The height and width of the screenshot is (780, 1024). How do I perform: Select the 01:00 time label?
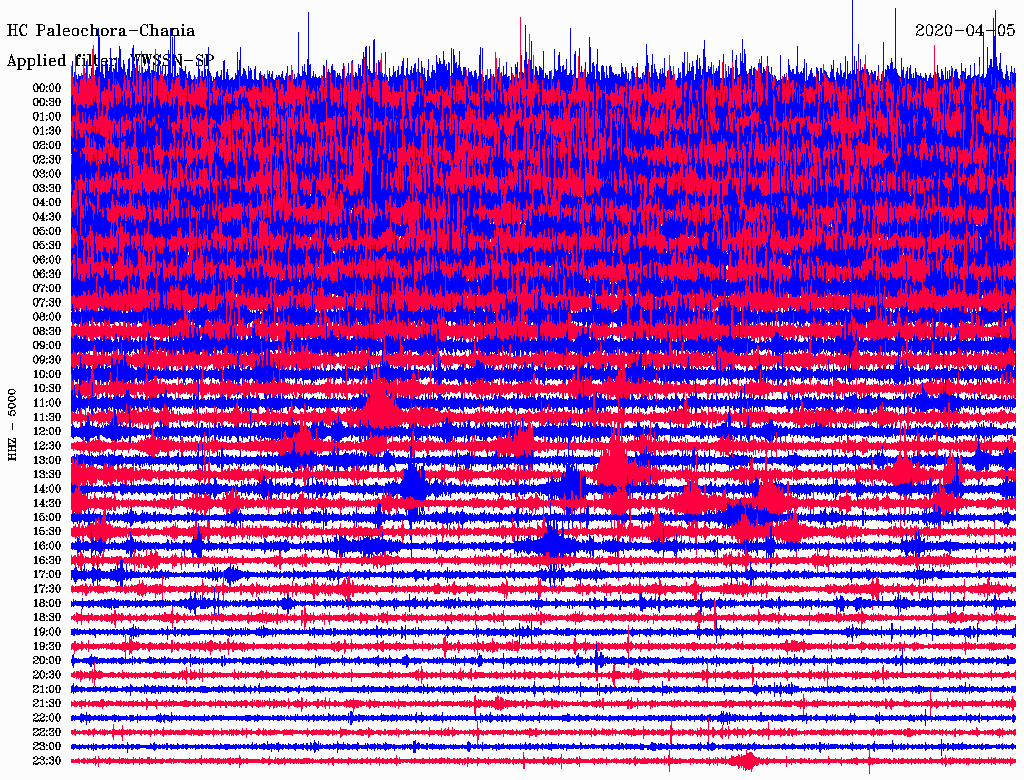point(47,116)
